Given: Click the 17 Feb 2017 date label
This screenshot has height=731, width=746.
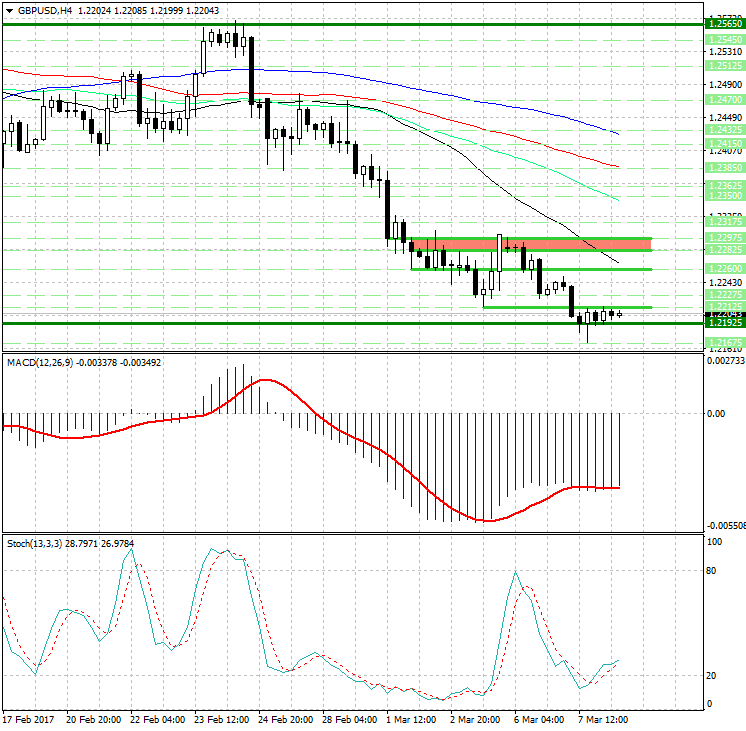Looking at the screenshot, I should [x=28, y=720].
